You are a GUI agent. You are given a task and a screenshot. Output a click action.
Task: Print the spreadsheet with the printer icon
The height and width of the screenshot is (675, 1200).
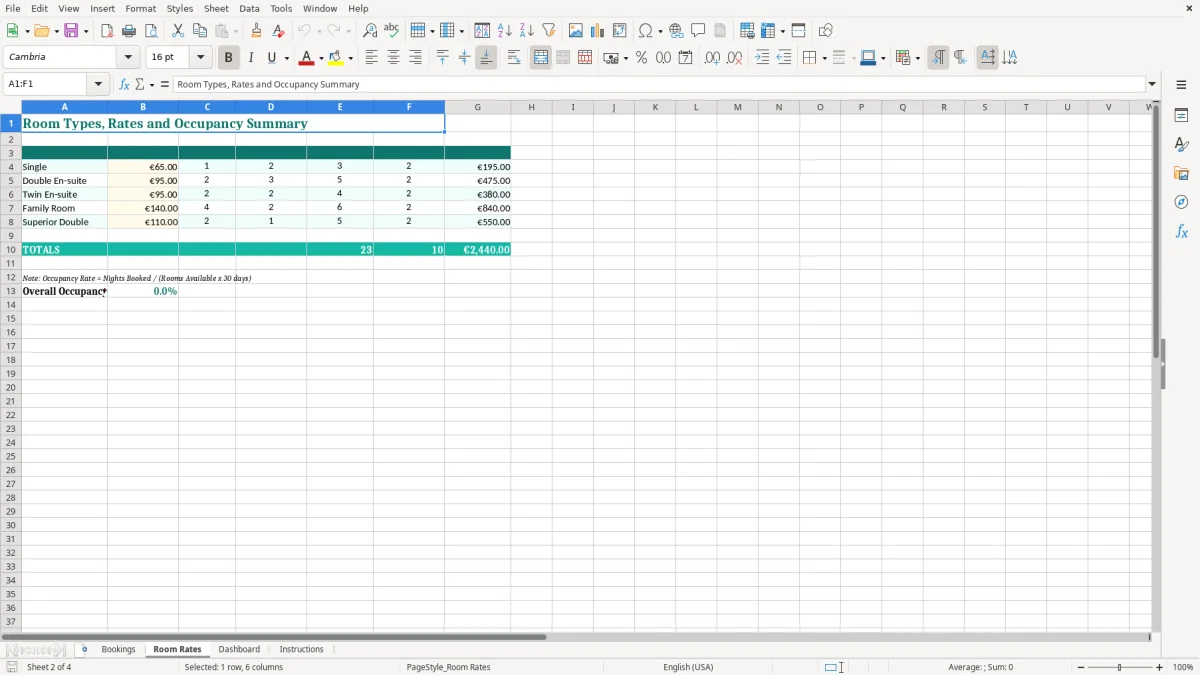coord(129,31)
